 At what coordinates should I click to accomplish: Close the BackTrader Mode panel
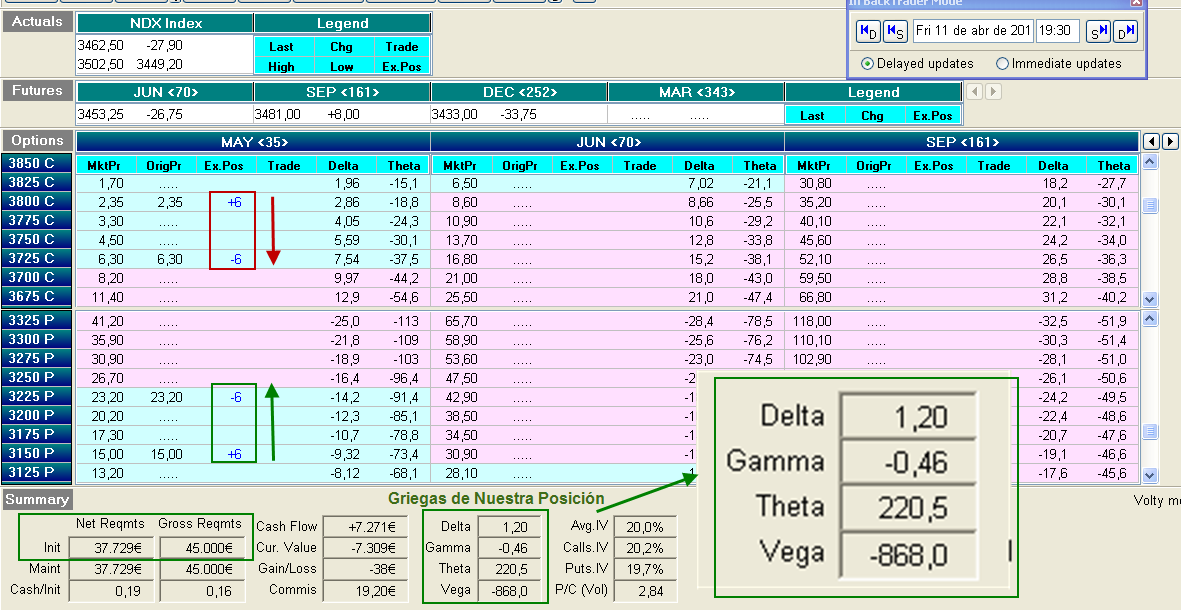point(1136,3)
